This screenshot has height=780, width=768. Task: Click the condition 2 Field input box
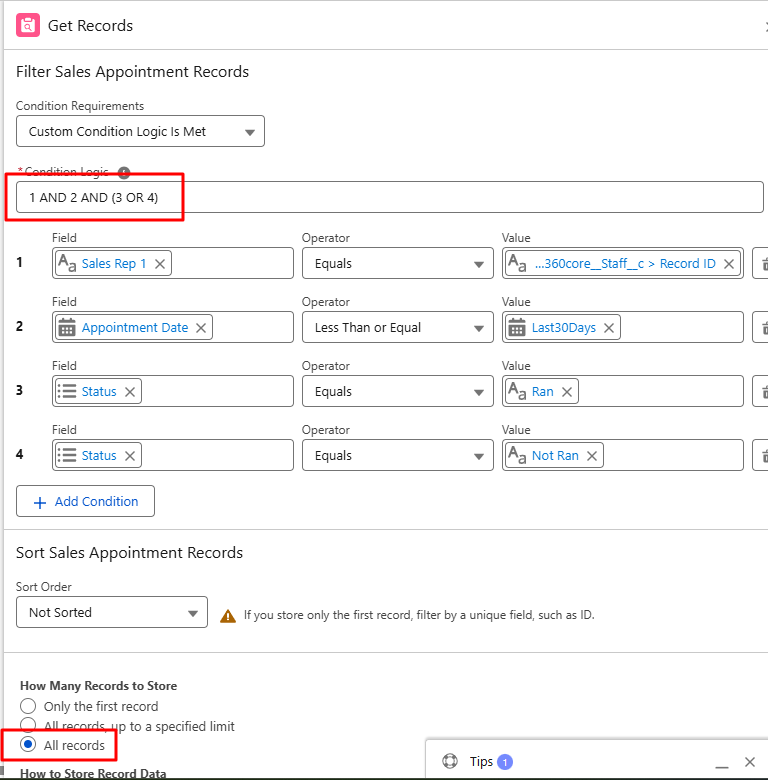click(173, 328)
